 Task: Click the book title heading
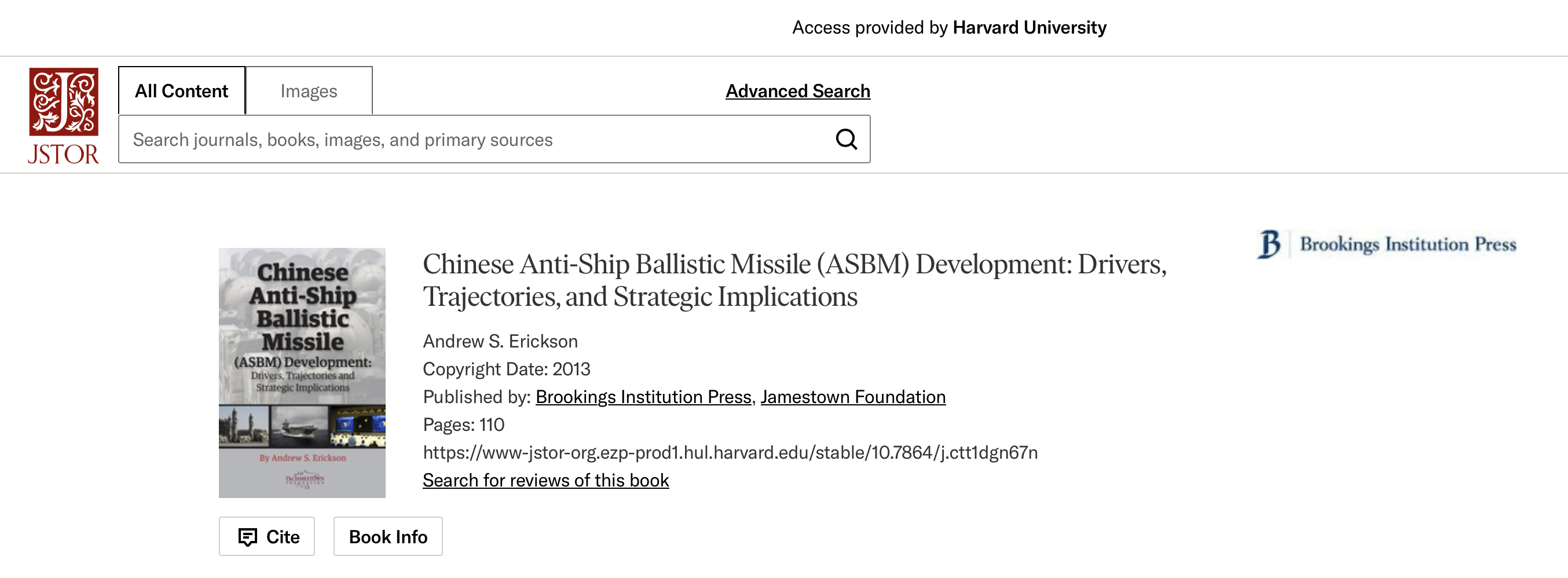(x=794, y=280)
